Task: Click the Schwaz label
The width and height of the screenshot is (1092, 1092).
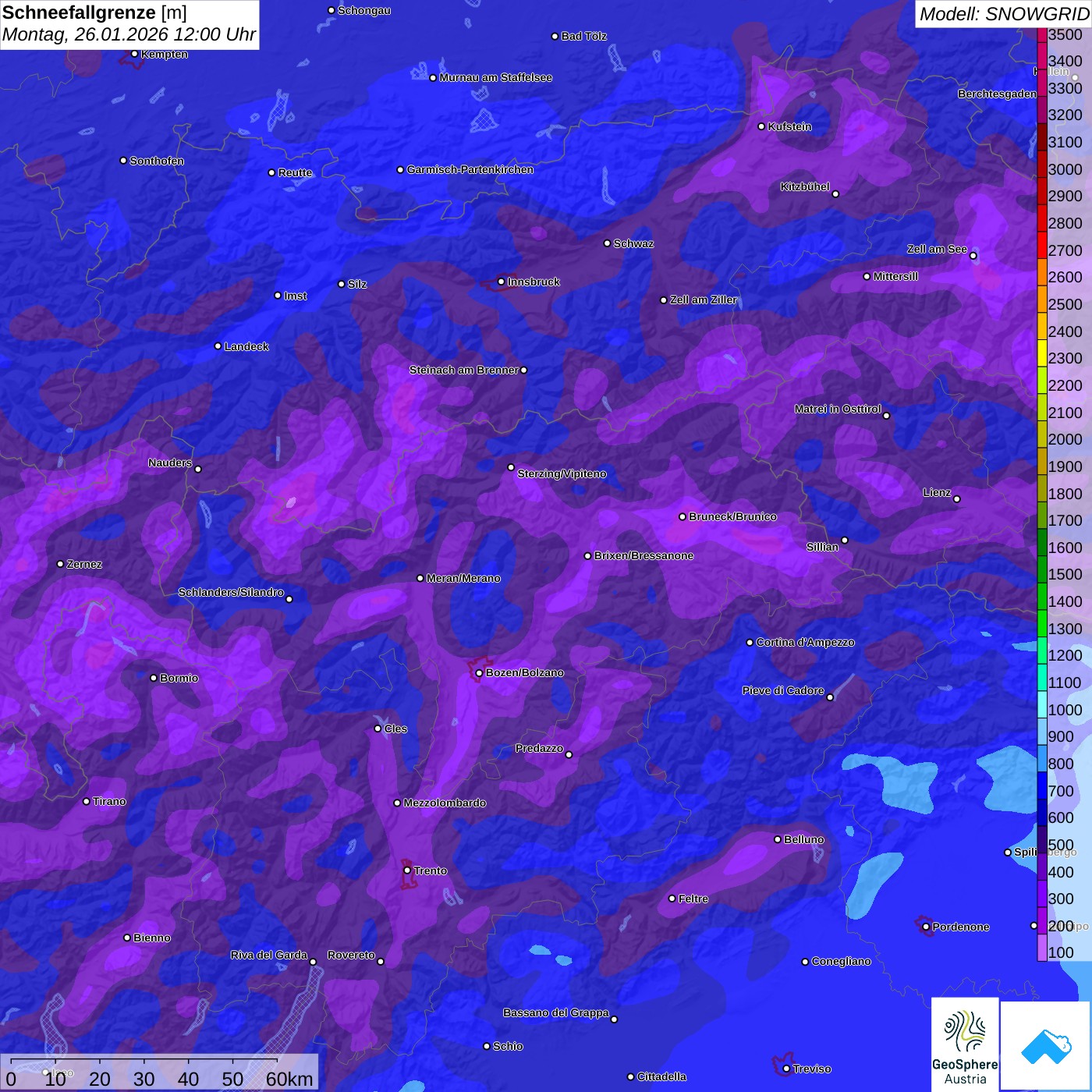Action: (633, 243)
